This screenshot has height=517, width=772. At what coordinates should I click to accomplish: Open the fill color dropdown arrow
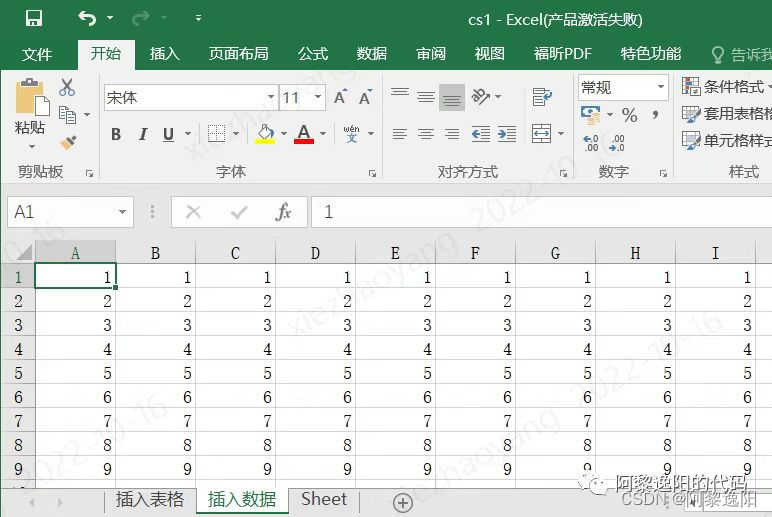tap(284, 133)
